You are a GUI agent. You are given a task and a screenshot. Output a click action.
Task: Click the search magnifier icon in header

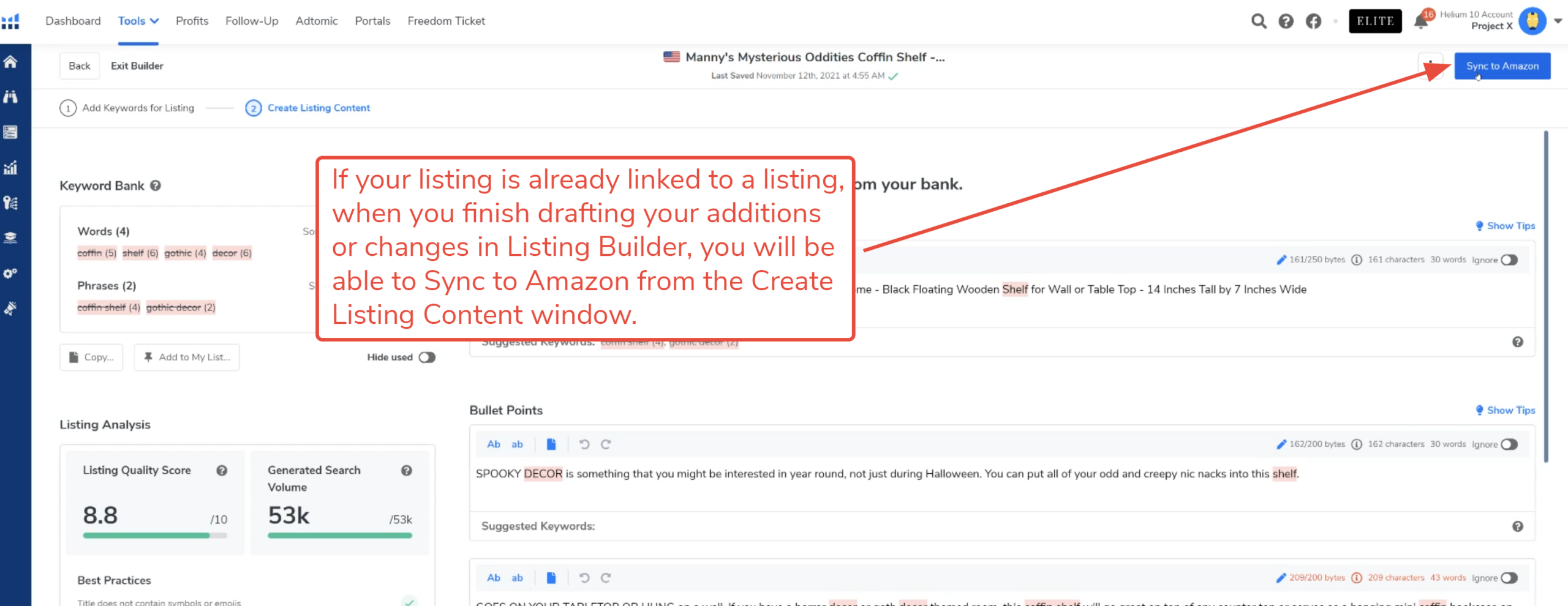(x=1258, y=21)
